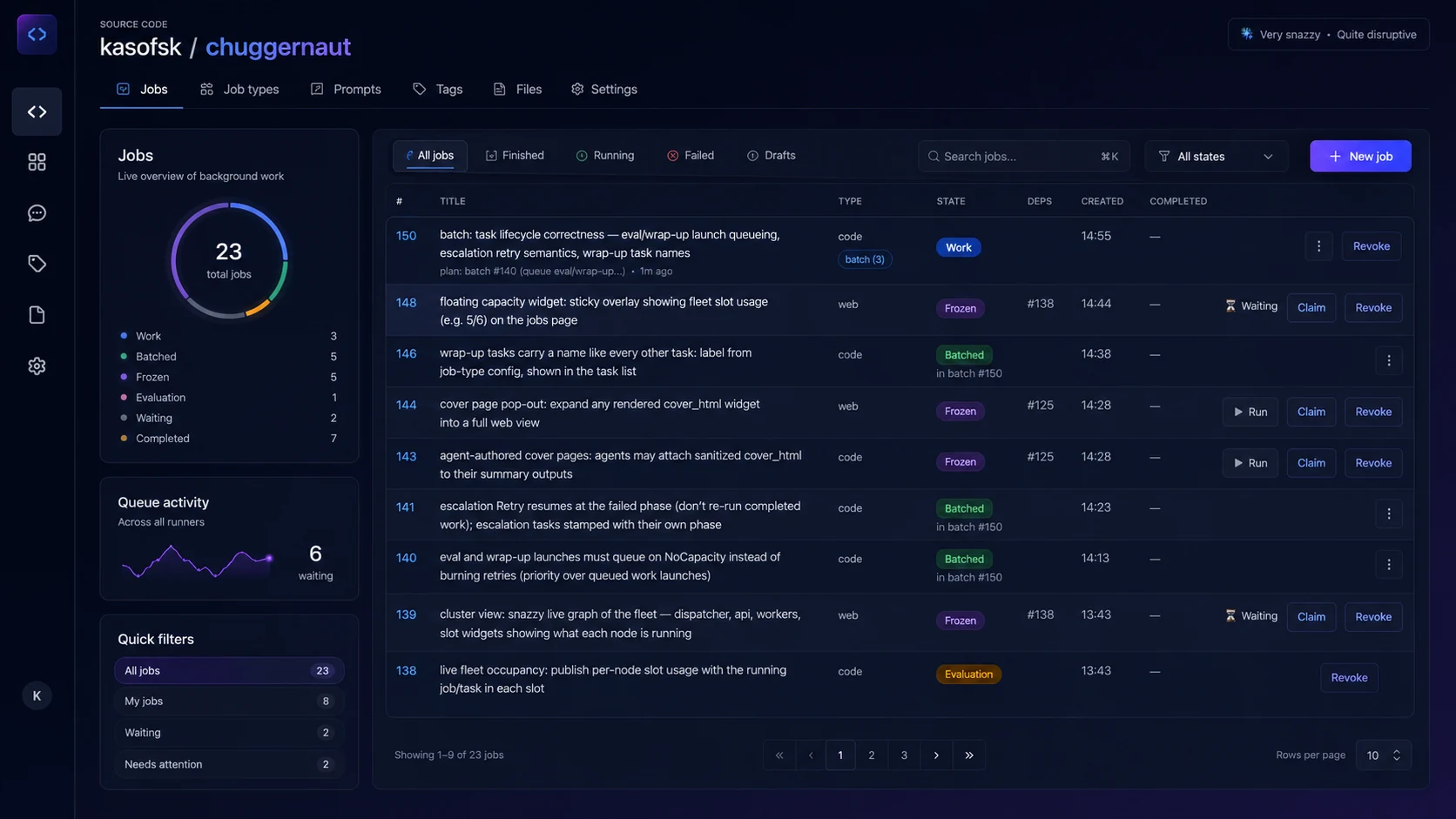Click the queue activity sparkline chart
The image size is (1456, 819).
198,561
